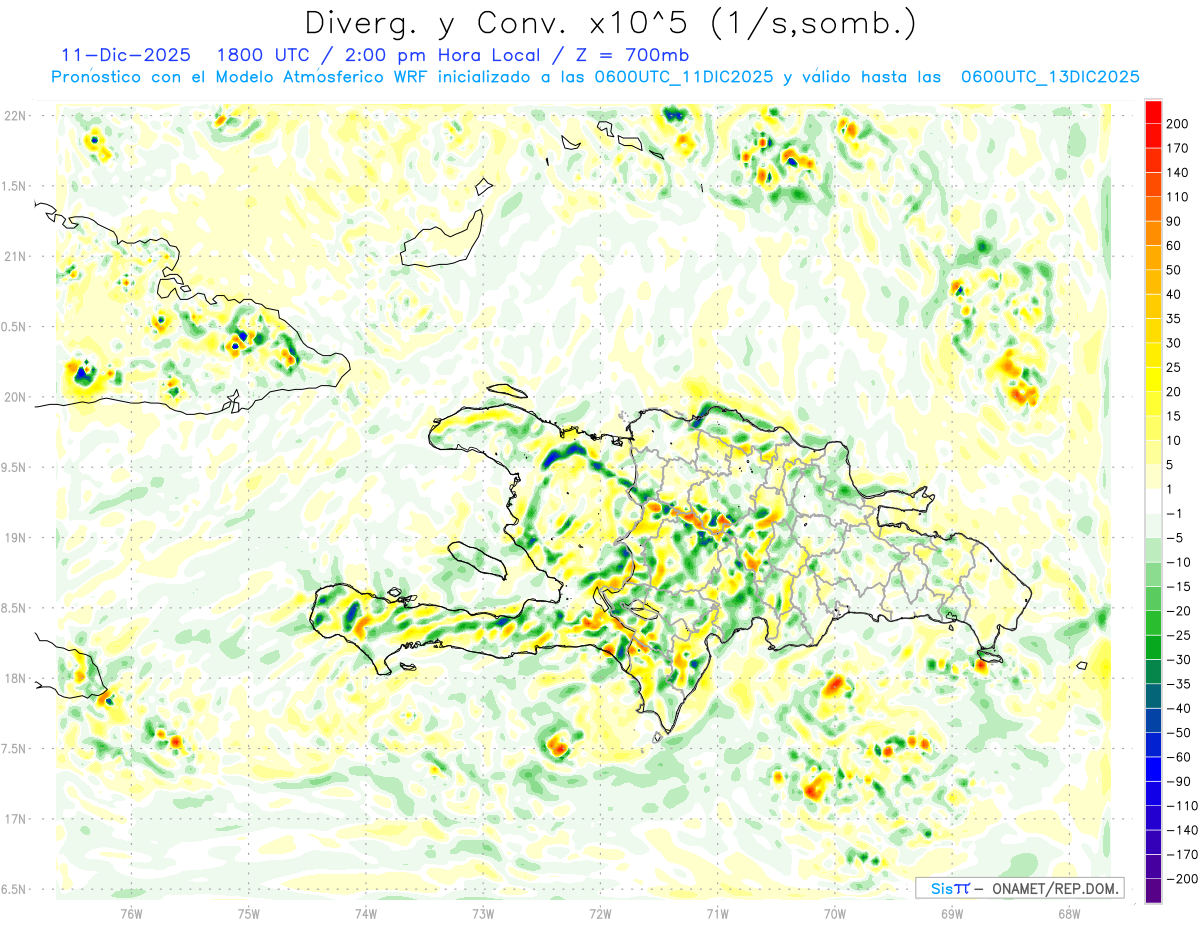Image resolution: width=1200 pixels, height=927 pixels.
Task: Click the "71W" longitude label
Action: pyautogui.click(x=717, y=912)
